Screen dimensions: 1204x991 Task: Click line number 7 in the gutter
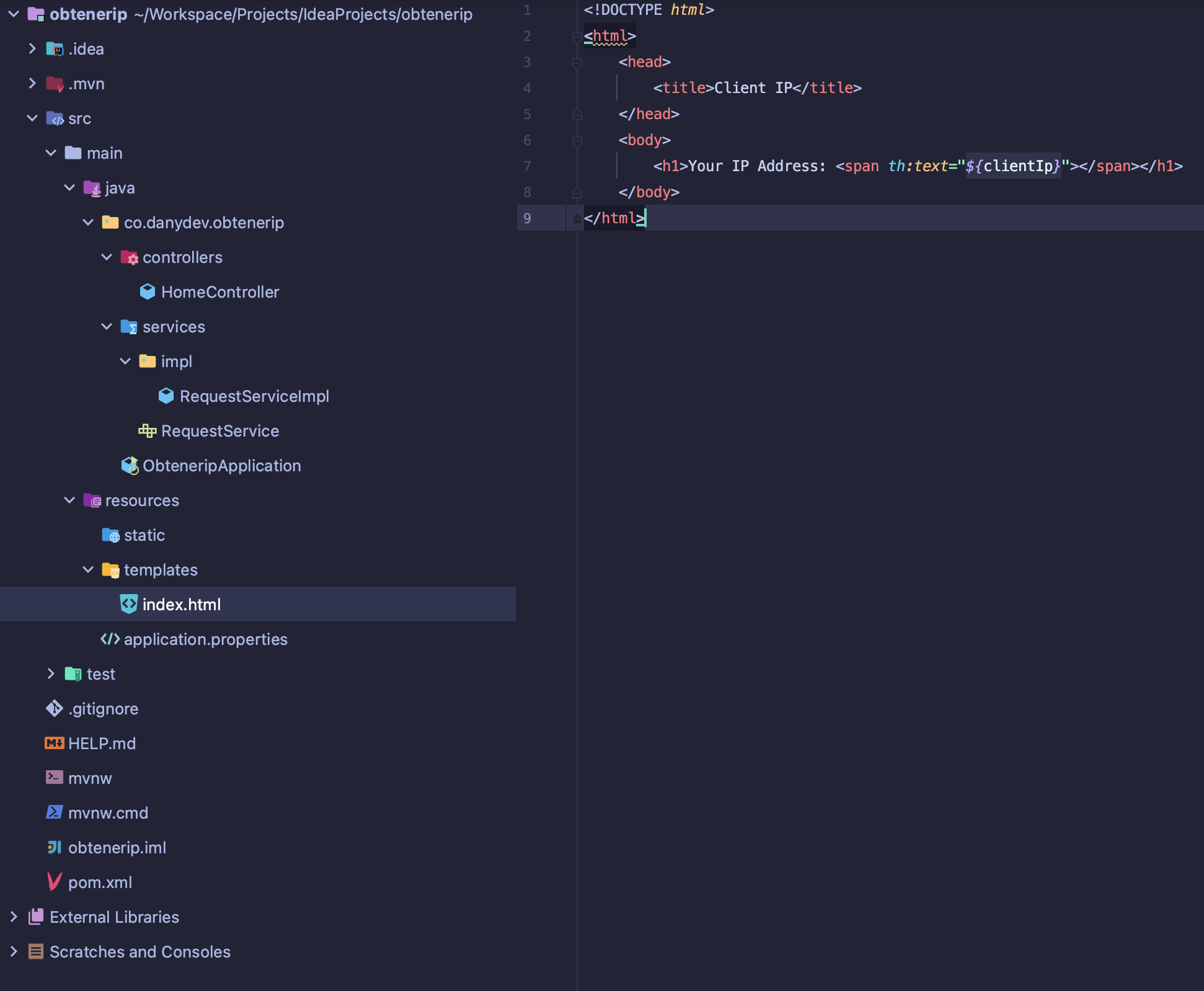[x=528, y=166]
